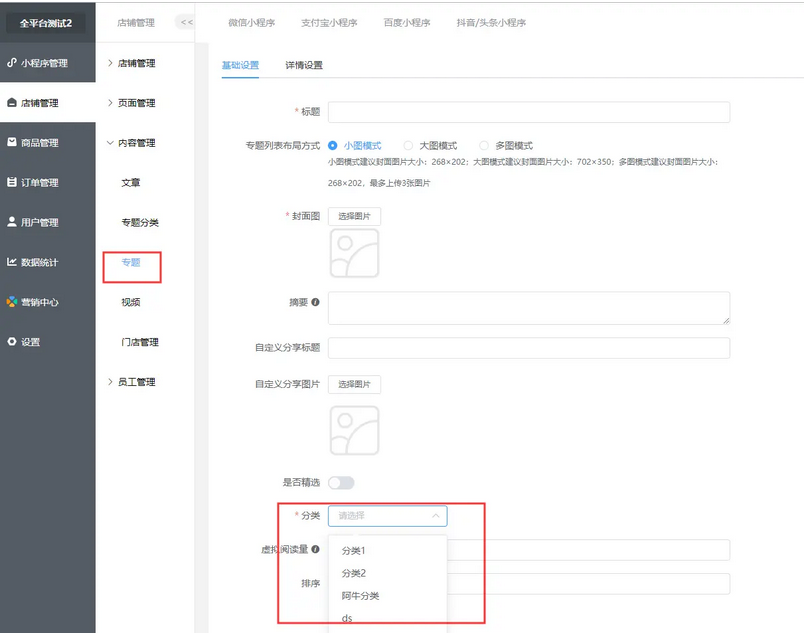Click 选择图片 button for 封面图
The height and width of the screenshot is (633, 808).
point(355,216)
